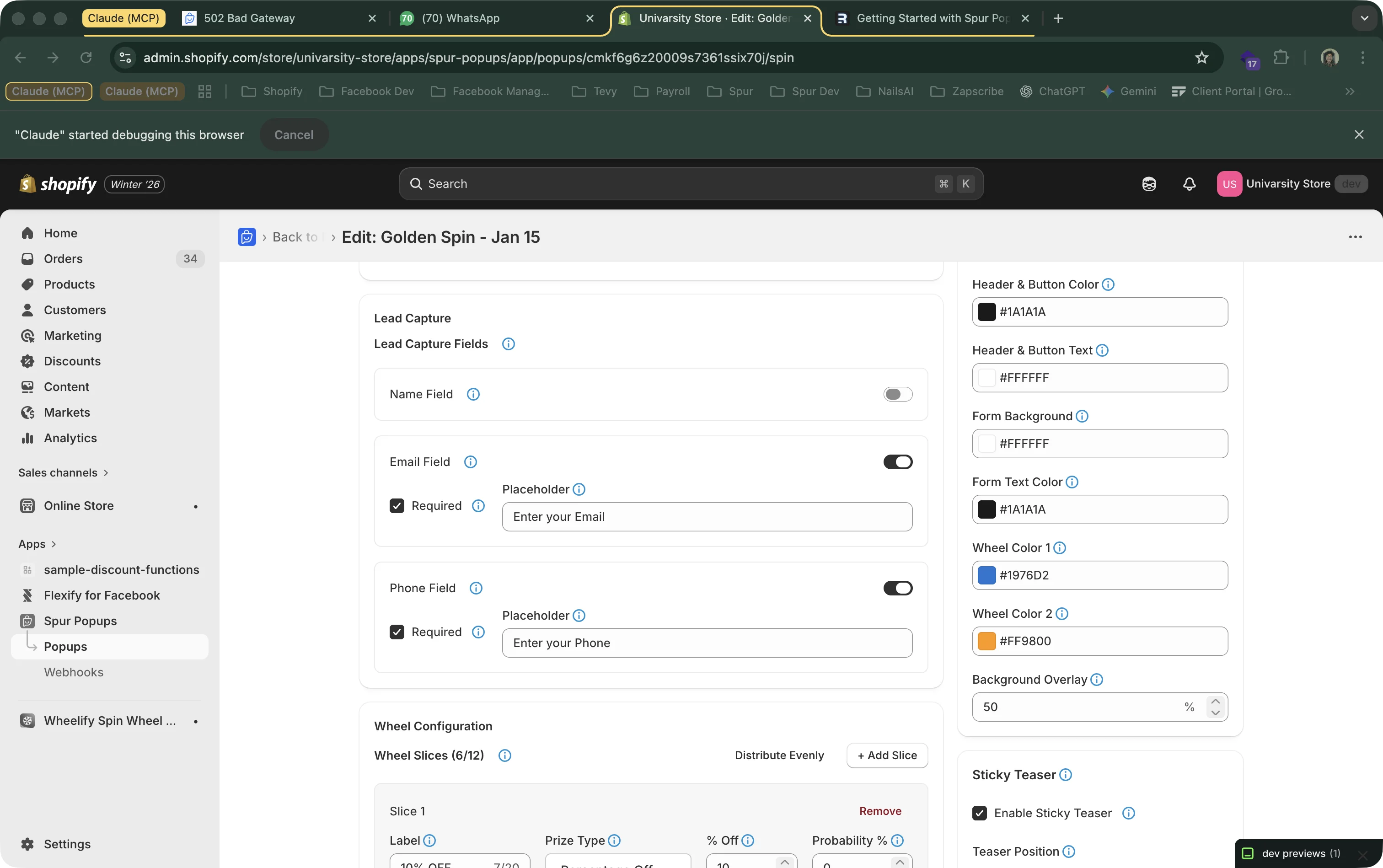This screenshot has height=868, width=1383.
Task: Uncheck Required for the Email field
Action: click(x=397, y=505)
